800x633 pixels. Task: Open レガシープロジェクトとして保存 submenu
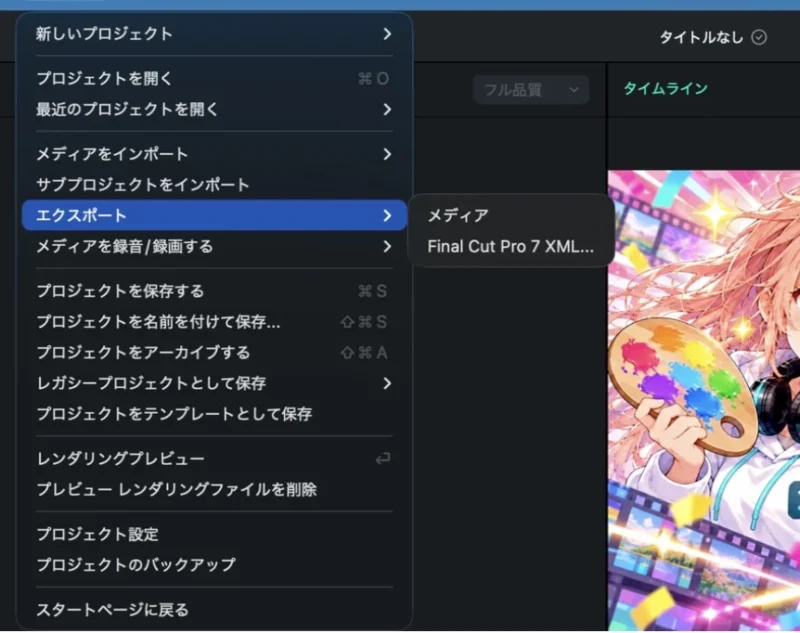pyautogui.click(x=214, y=383)
